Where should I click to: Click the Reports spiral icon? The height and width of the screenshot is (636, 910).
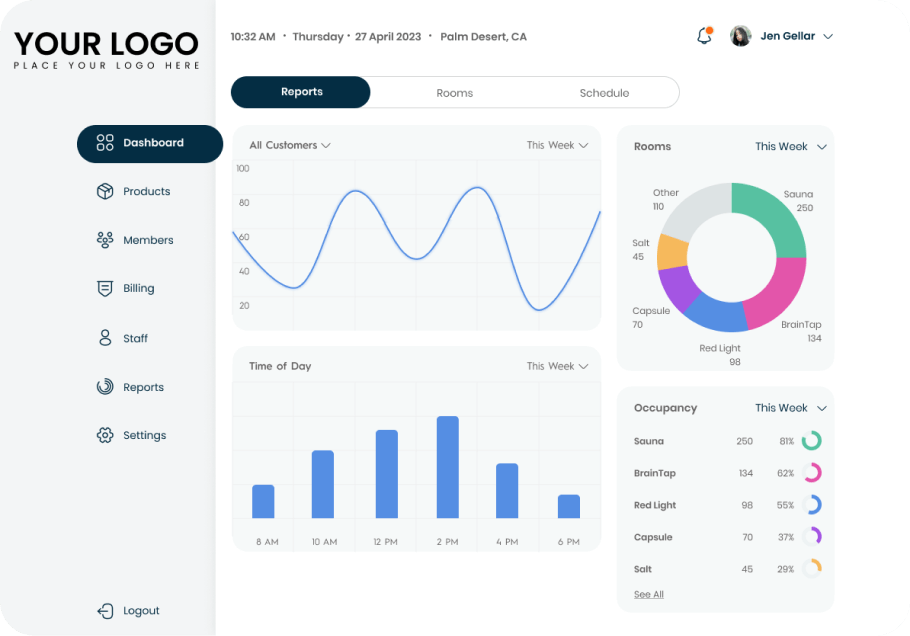click(105, 386)
